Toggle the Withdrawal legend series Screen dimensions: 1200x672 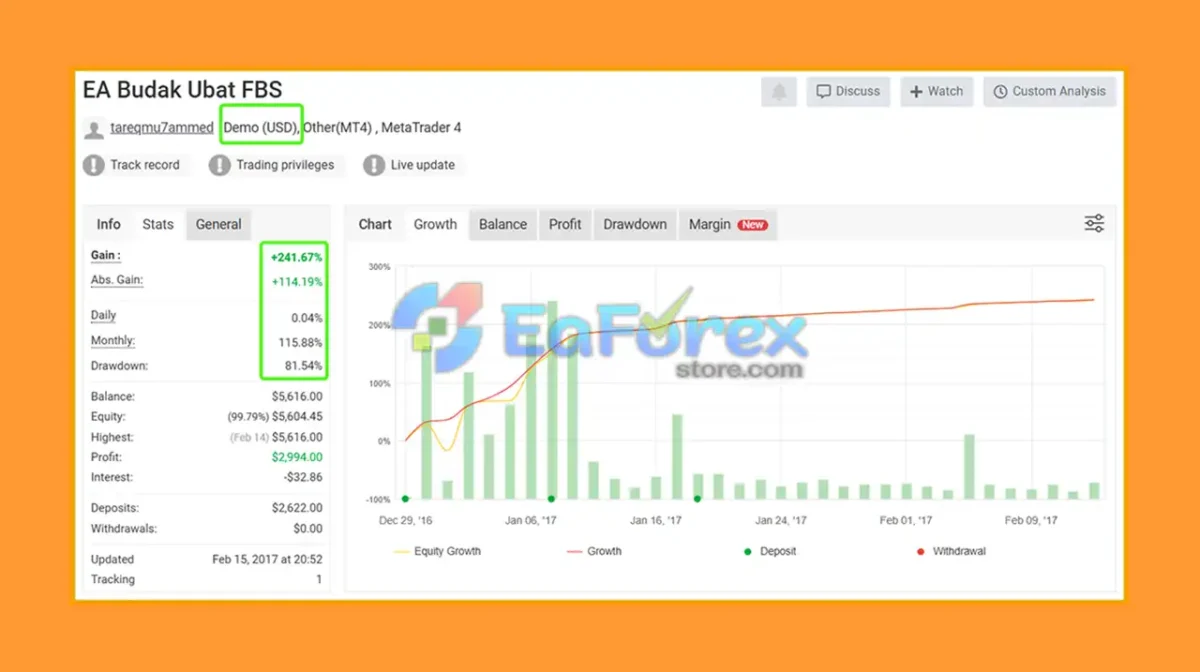pos(950,551)
